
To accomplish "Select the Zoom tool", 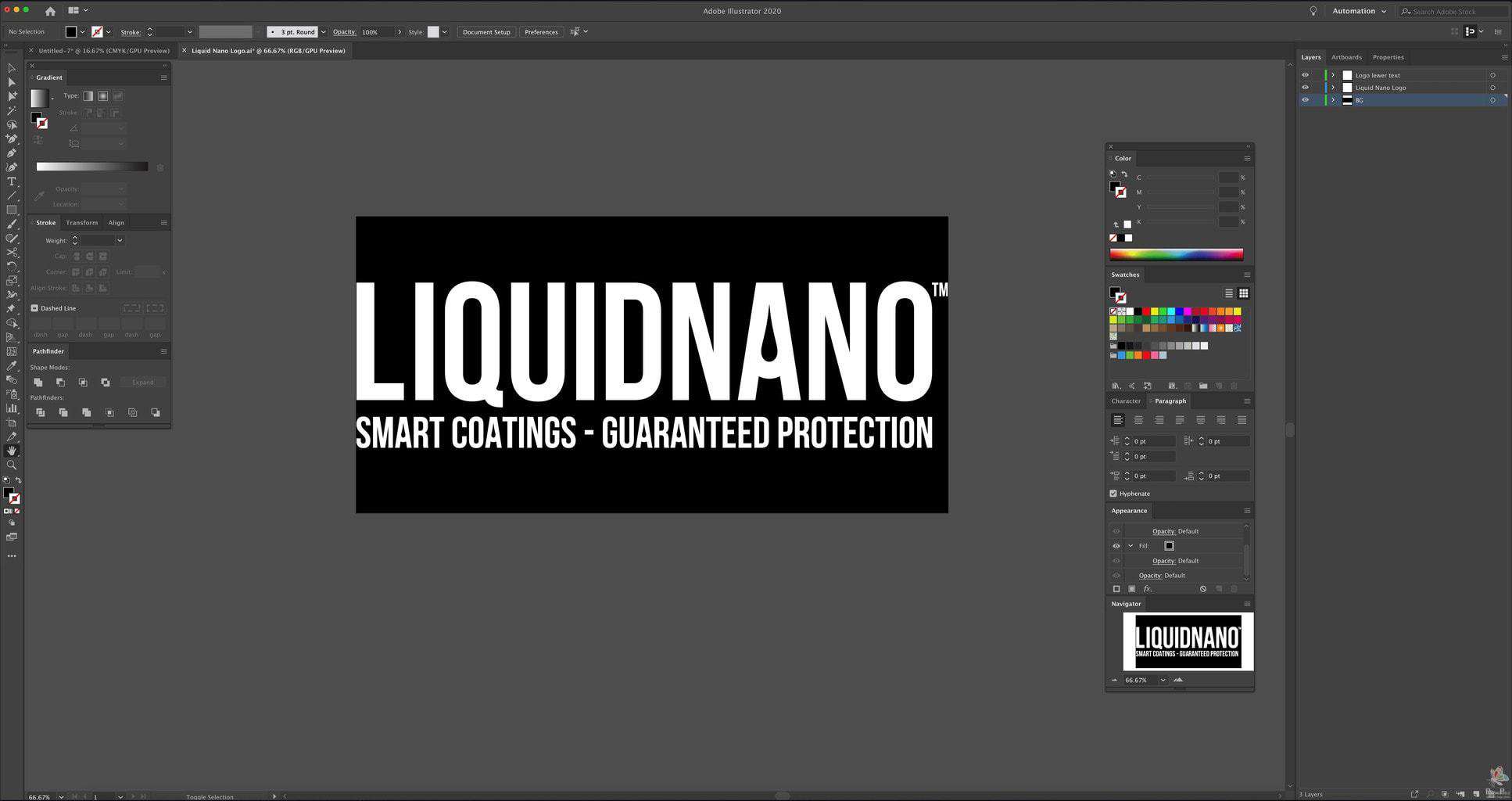I will pos(12,465).
